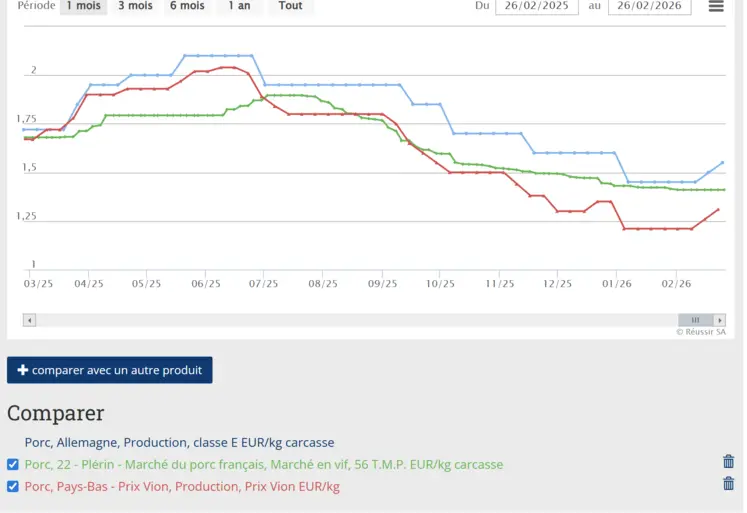Click the scrollbar right arrow
This screenshot has width=747, height=513.
[x=720, y=320]
